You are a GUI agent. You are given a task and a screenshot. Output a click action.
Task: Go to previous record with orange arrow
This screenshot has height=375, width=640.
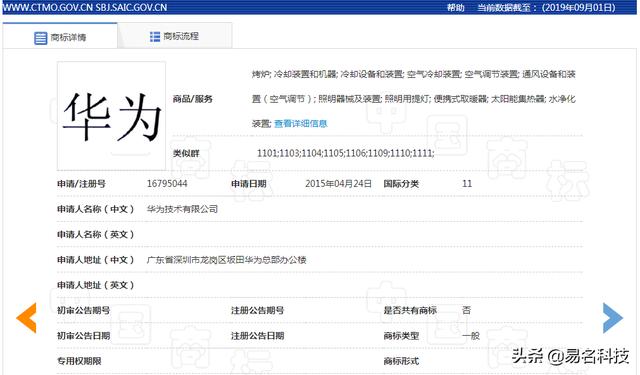[27, 318]
